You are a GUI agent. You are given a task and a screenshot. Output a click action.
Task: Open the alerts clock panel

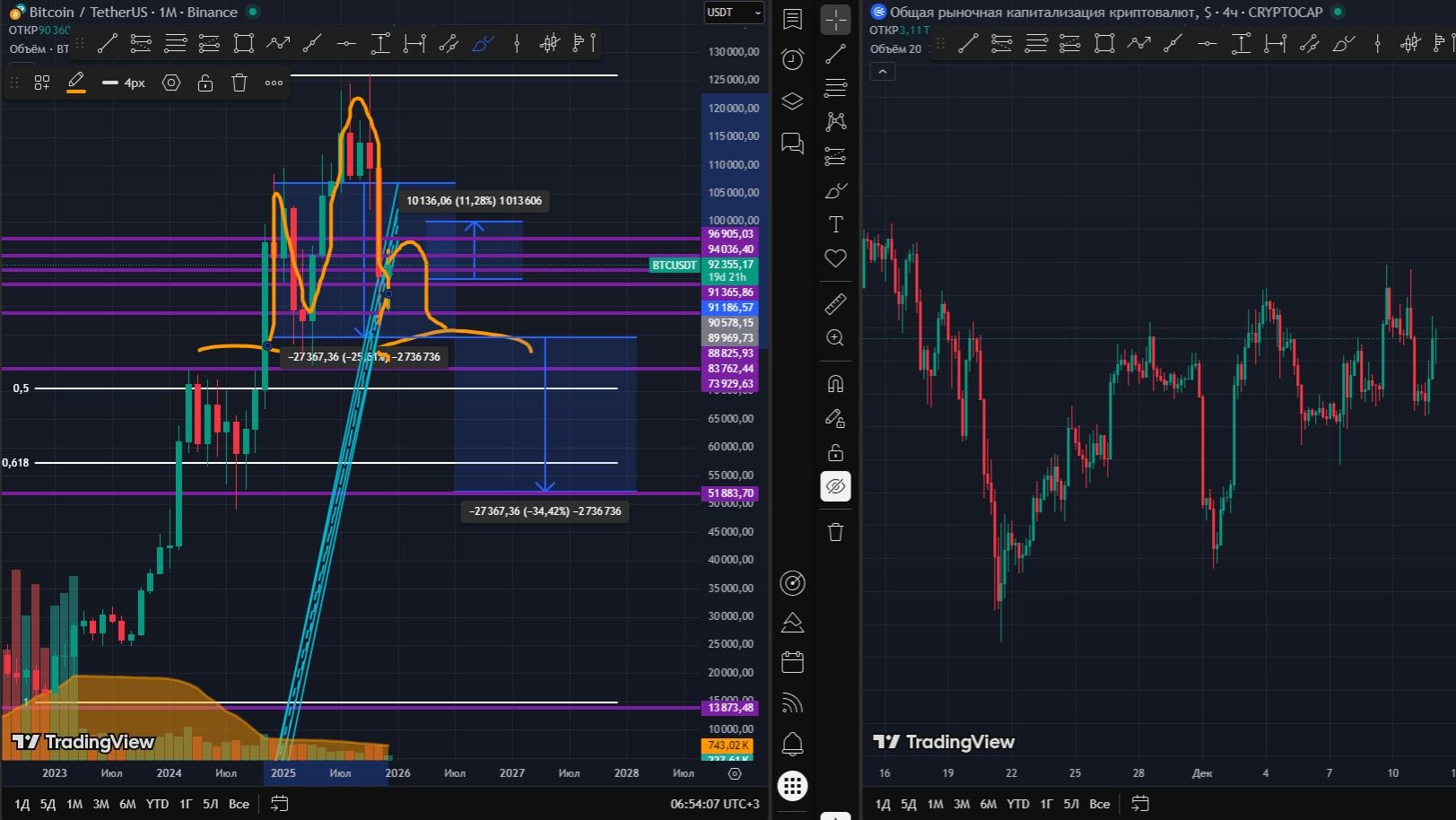[x=792, y=59]
